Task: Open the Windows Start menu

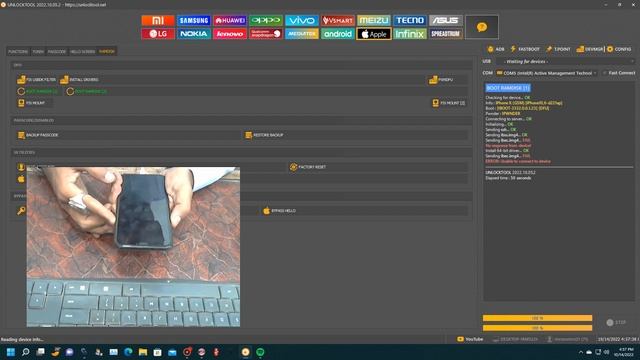Action: [11, 352]
